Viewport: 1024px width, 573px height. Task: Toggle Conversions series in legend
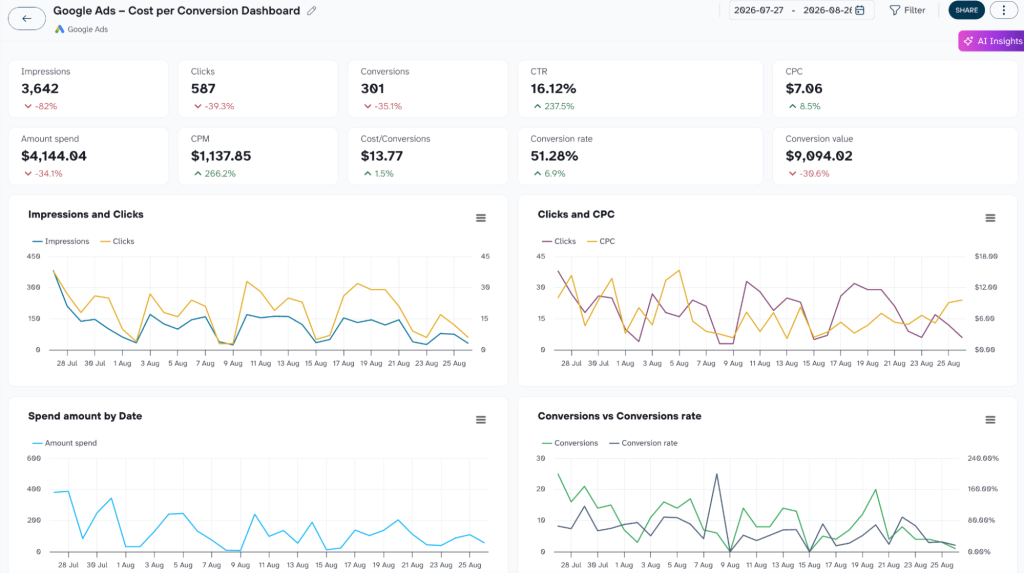[570, 443]
